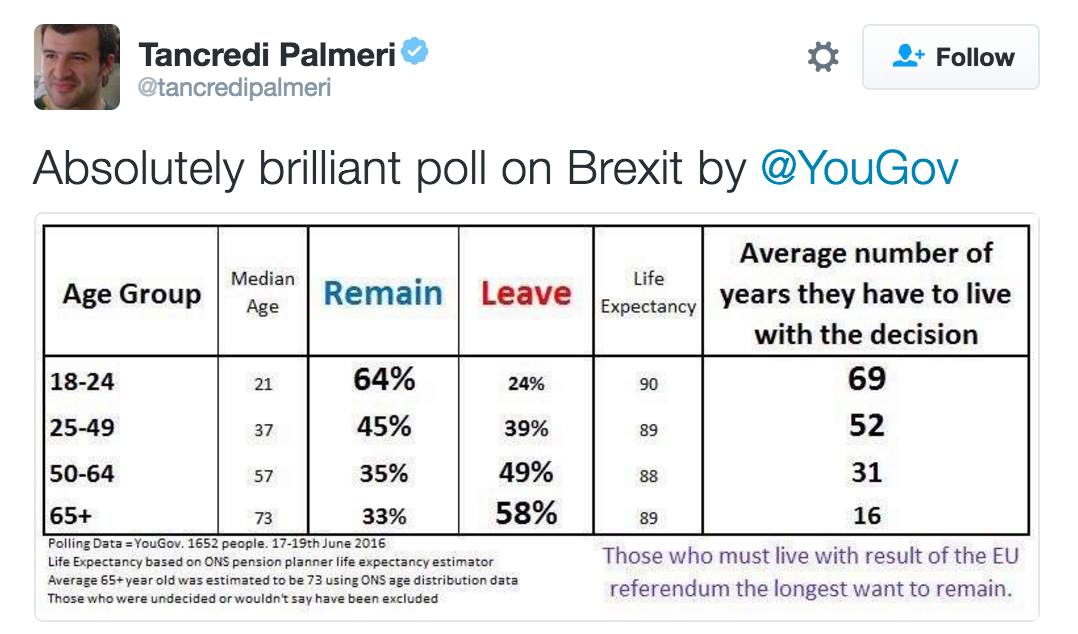
Task: Click Tancredi Palmeri's profile avatar photo
Action: click(77, 67)
